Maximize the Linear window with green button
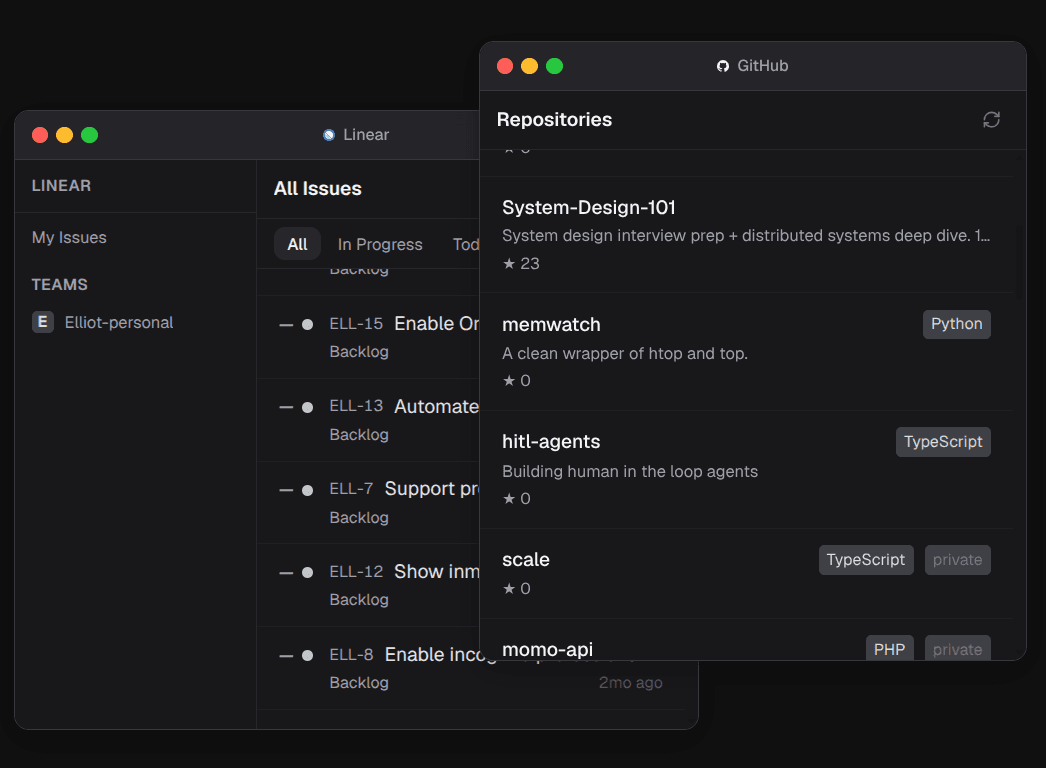 coord(89,135)
